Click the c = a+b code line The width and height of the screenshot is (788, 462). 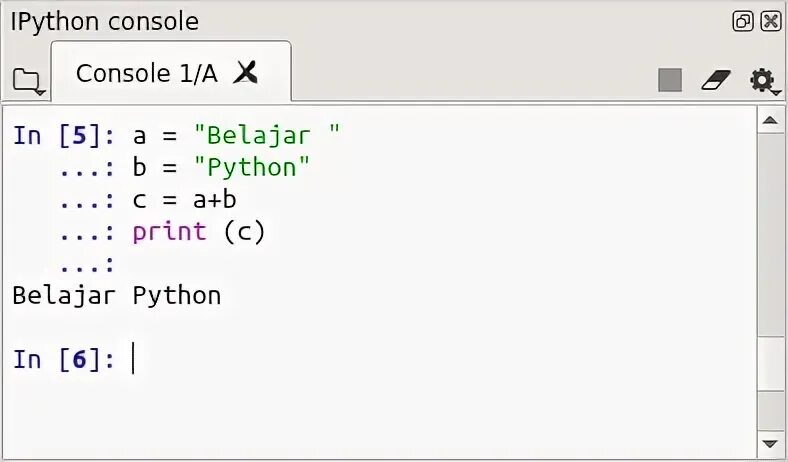point(184,200)
